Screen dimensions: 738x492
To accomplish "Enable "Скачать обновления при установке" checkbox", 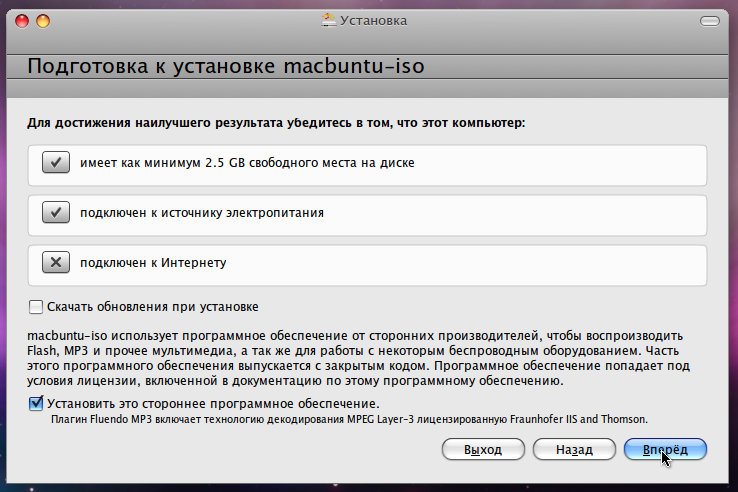I will click(x=37, y=307).
